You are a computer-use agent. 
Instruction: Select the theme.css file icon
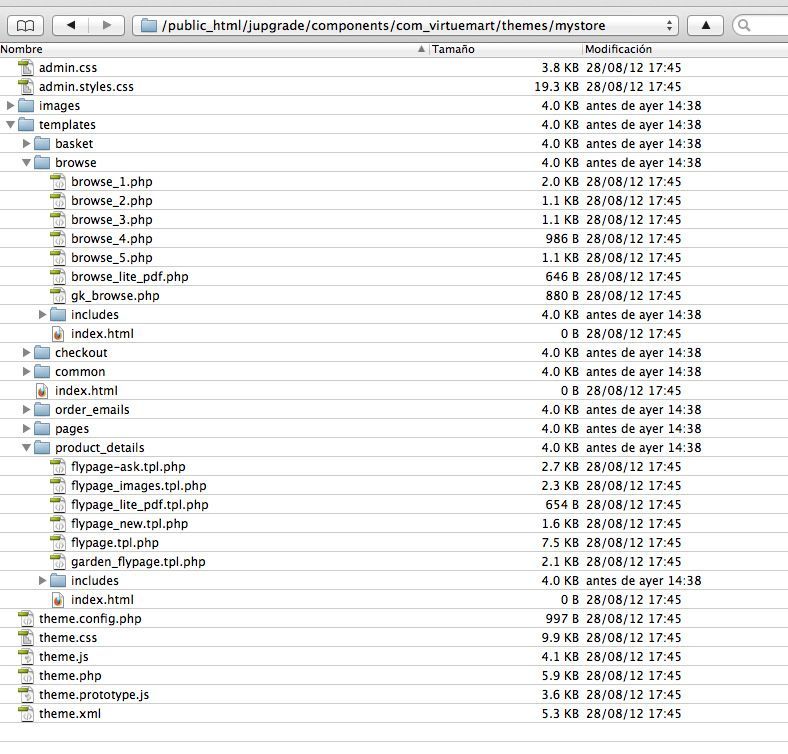click(x=26, y=637)
